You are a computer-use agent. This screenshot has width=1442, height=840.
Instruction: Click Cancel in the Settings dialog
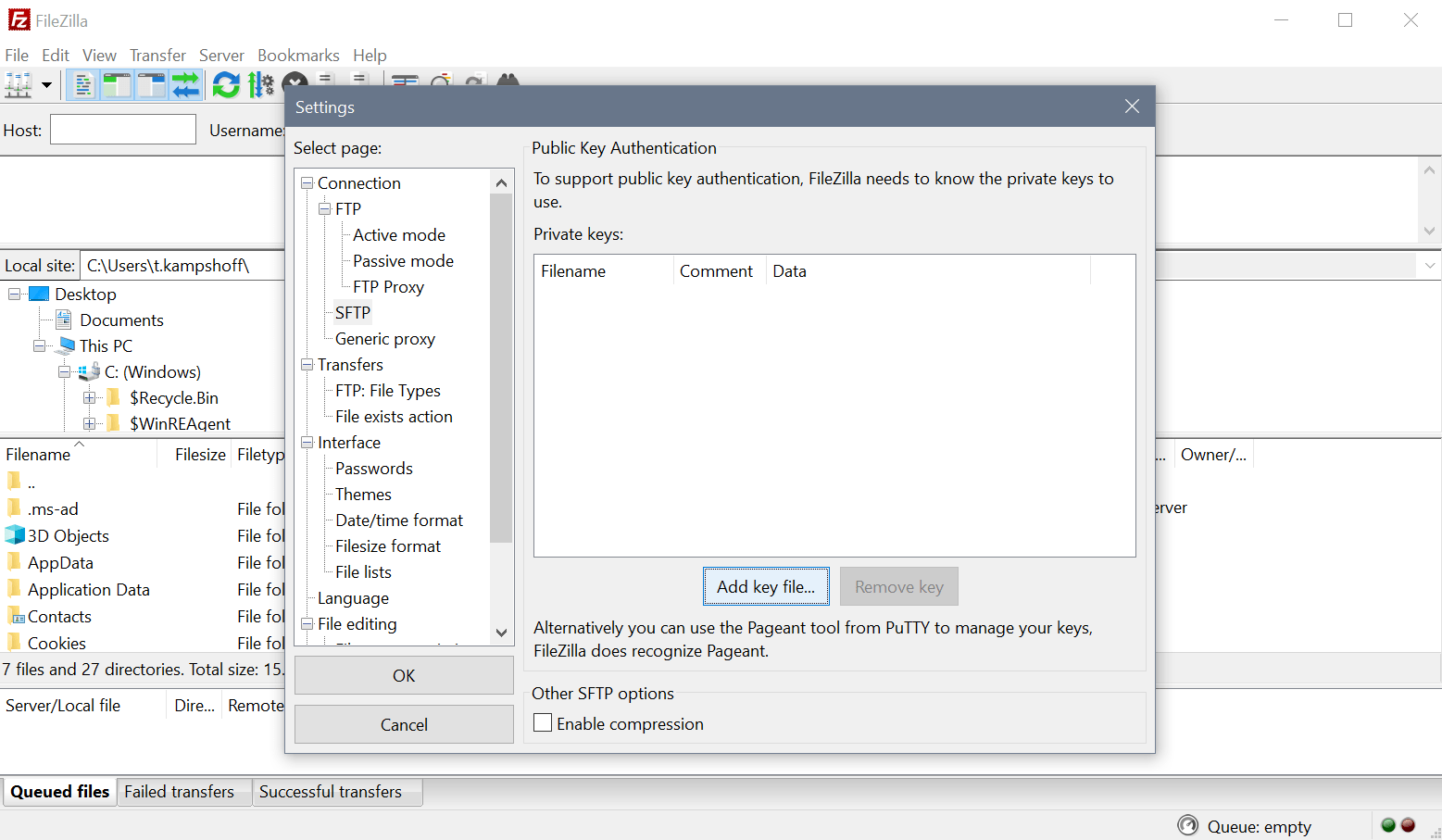click(x=404, y=724)
